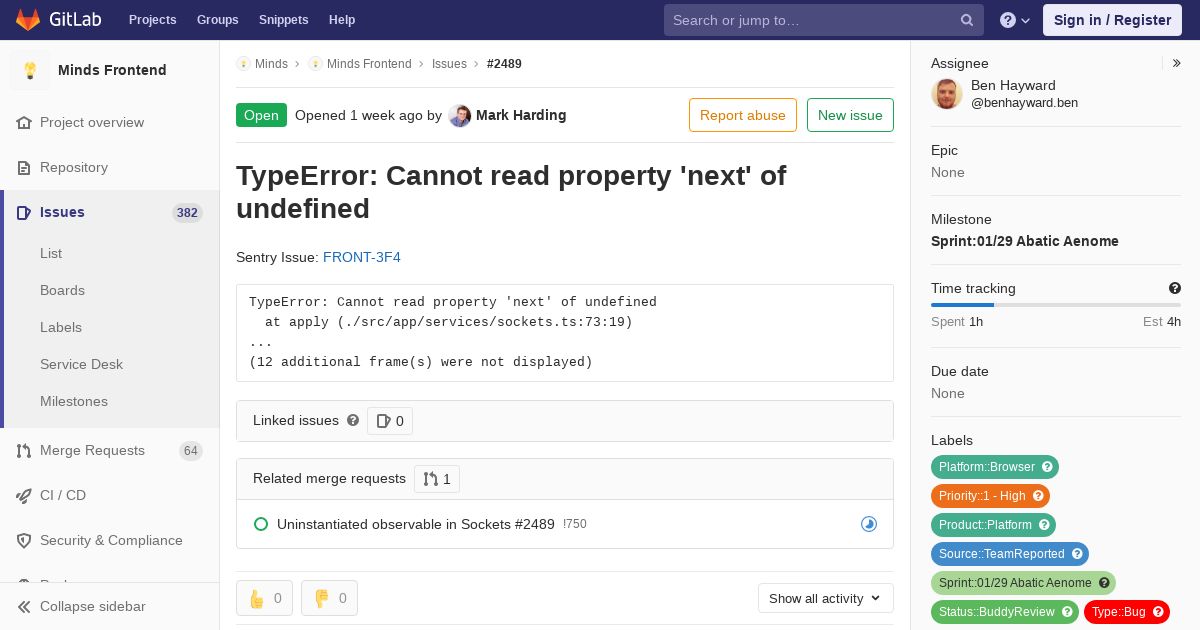Click the search magnifier icon
Viewport: 1200px width, 630px height.
tap(967, 20)
